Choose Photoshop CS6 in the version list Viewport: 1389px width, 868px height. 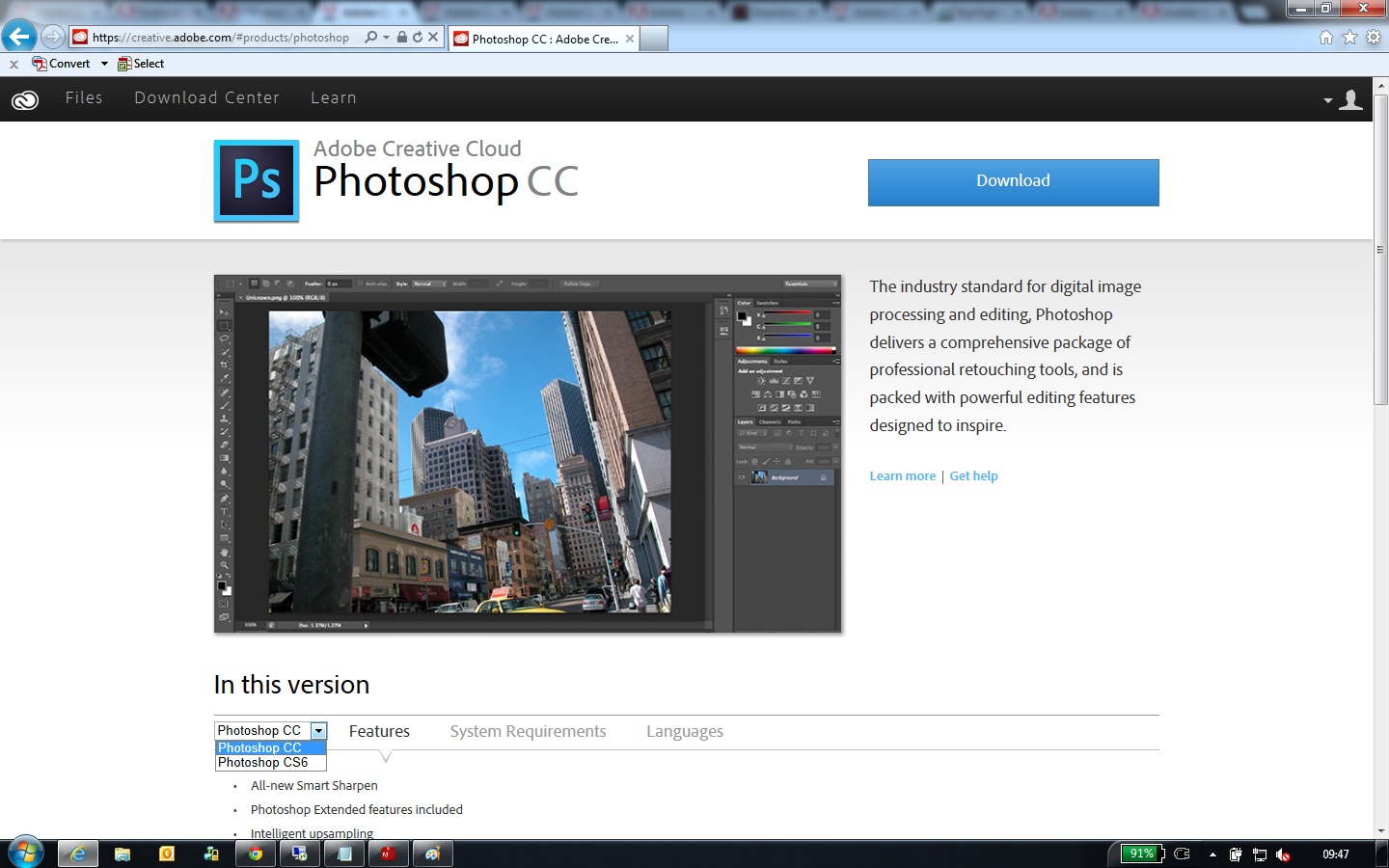[x=270, y=762]
